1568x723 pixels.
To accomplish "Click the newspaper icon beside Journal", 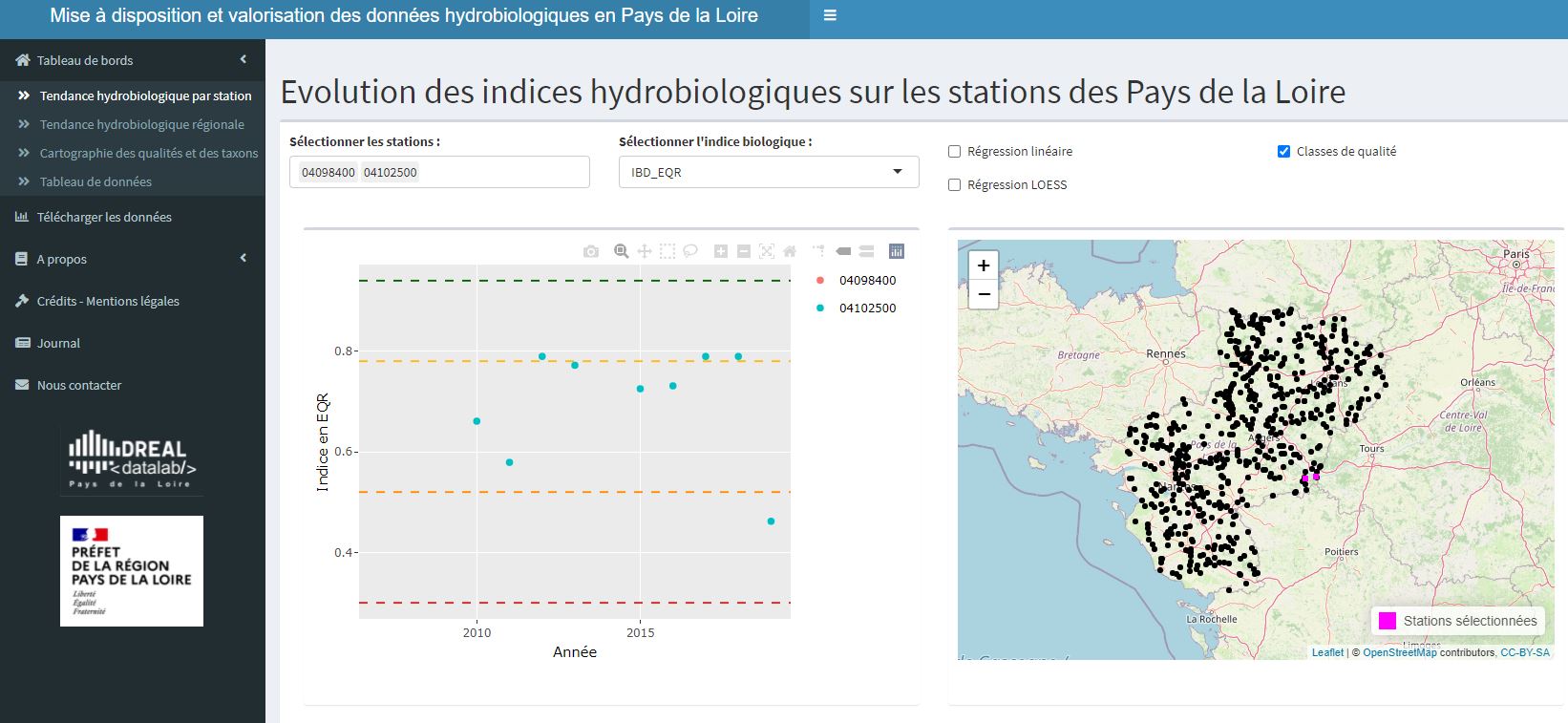I will click(23, 343).
